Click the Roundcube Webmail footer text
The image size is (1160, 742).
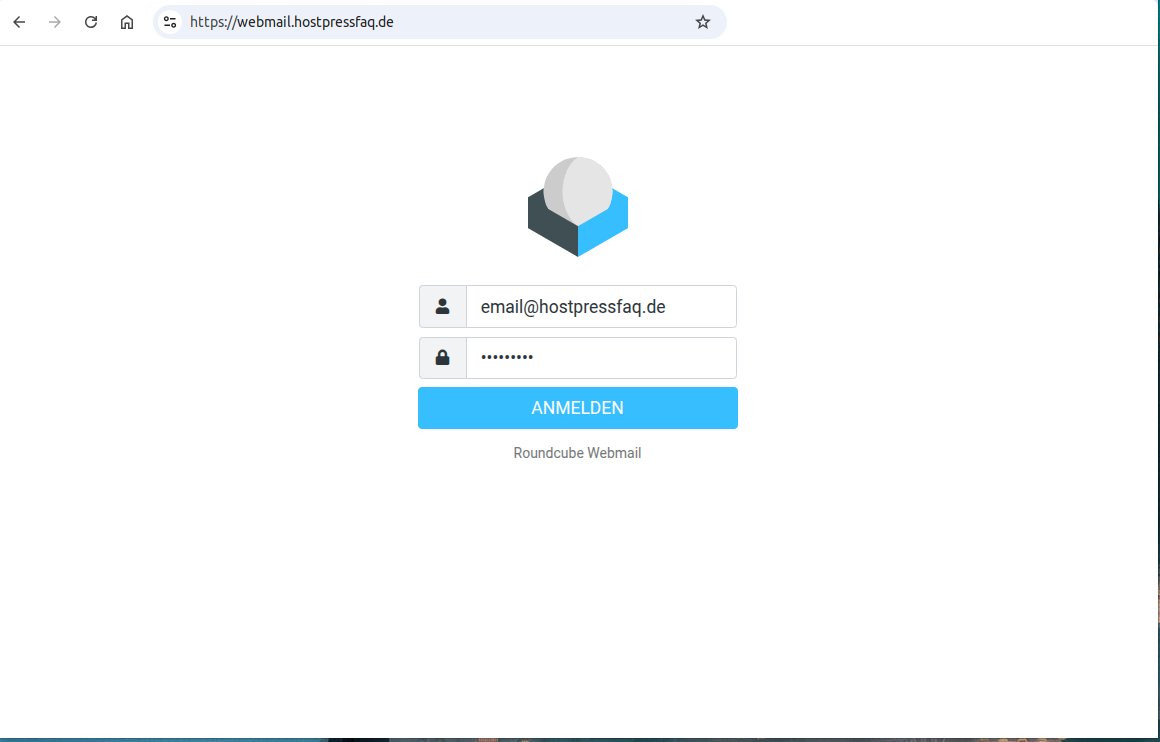(x=577, y=453)
